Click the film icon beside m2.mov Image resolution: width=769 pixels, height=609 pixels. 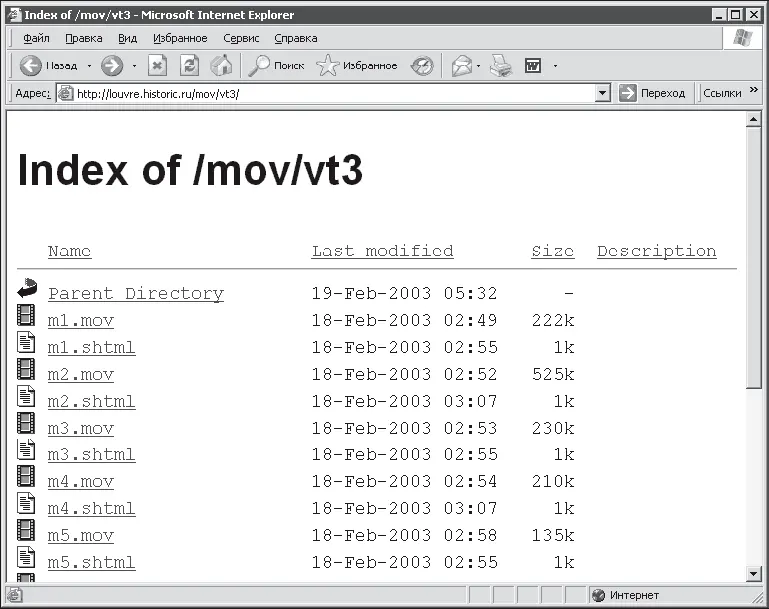(26, 369)
